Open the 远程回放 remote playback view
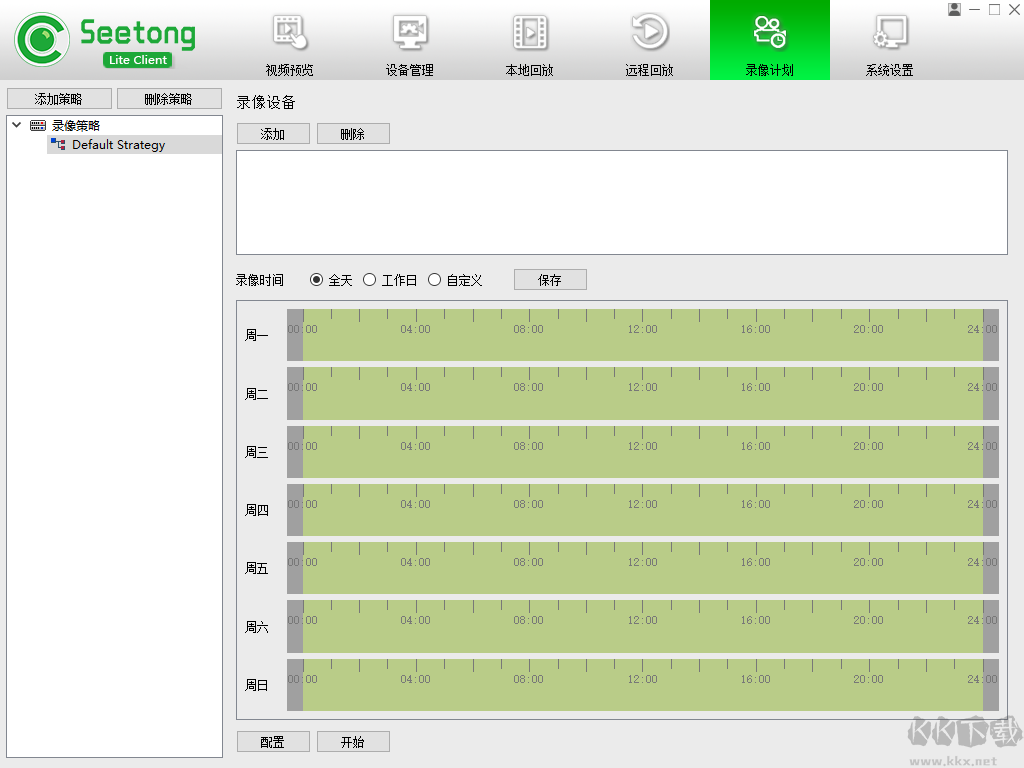 pyautogui.click(x=649, y=40)
